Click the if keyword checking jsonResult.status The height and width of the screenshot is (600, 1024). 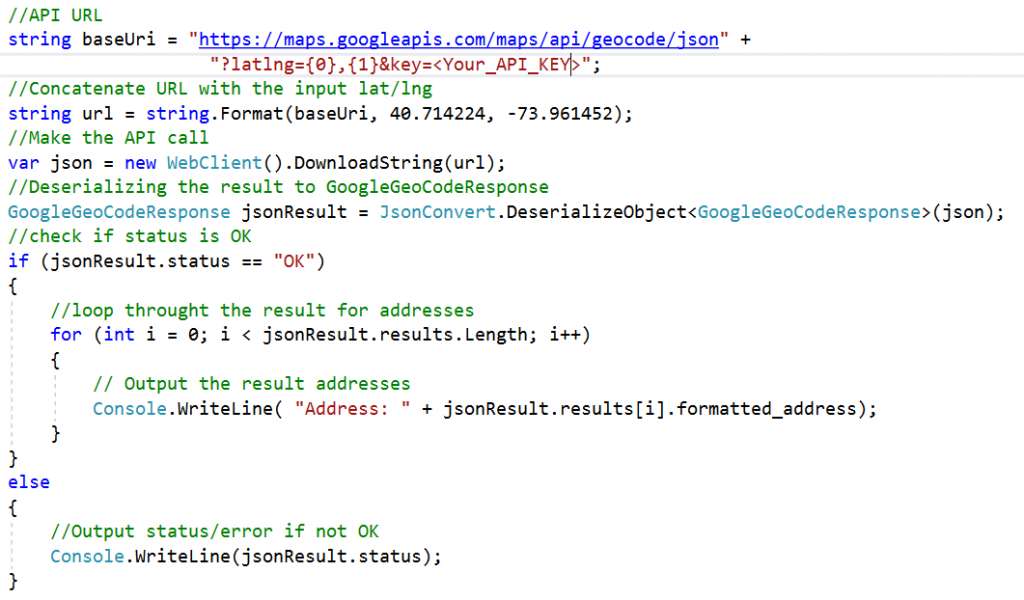[x=18, y=260]
